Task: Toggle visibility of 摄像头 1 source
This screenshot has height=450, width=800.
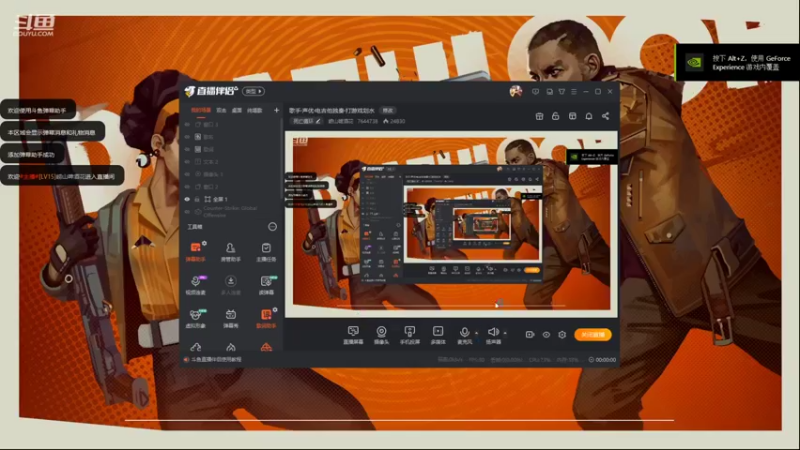Action: pos(187,174)
